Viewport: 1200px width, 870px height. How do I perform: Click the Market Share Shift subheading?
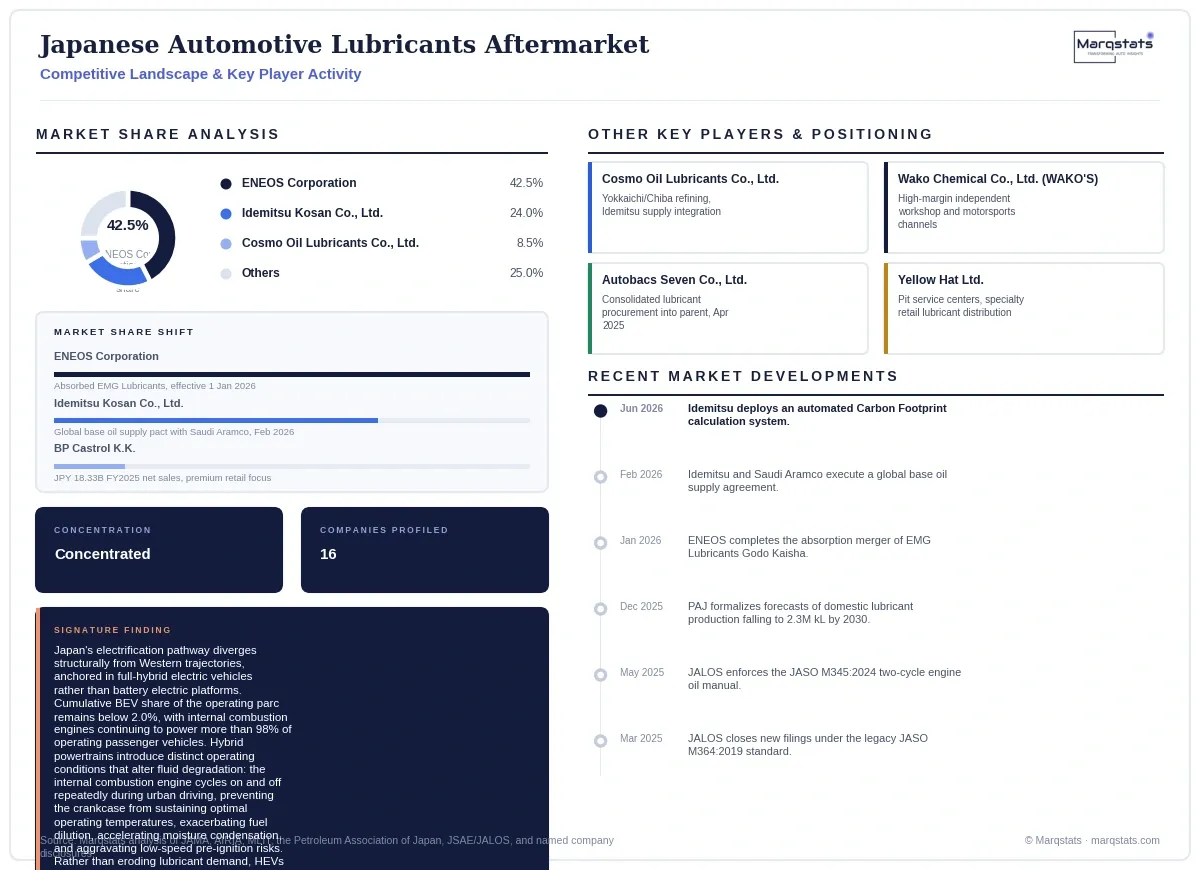(x=124, y=332)
